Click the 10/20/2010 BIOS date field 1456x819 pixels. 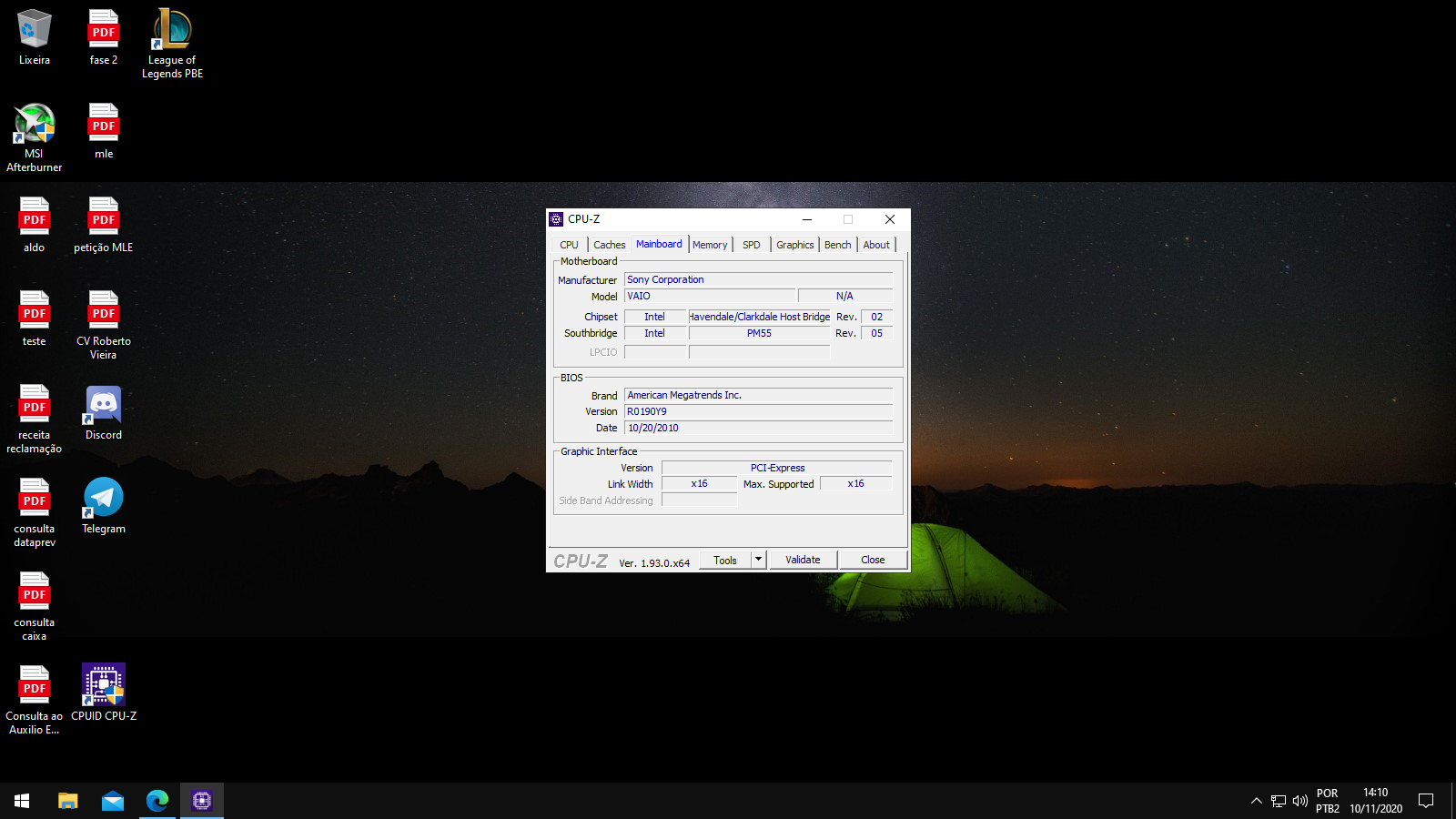point(758,428)
